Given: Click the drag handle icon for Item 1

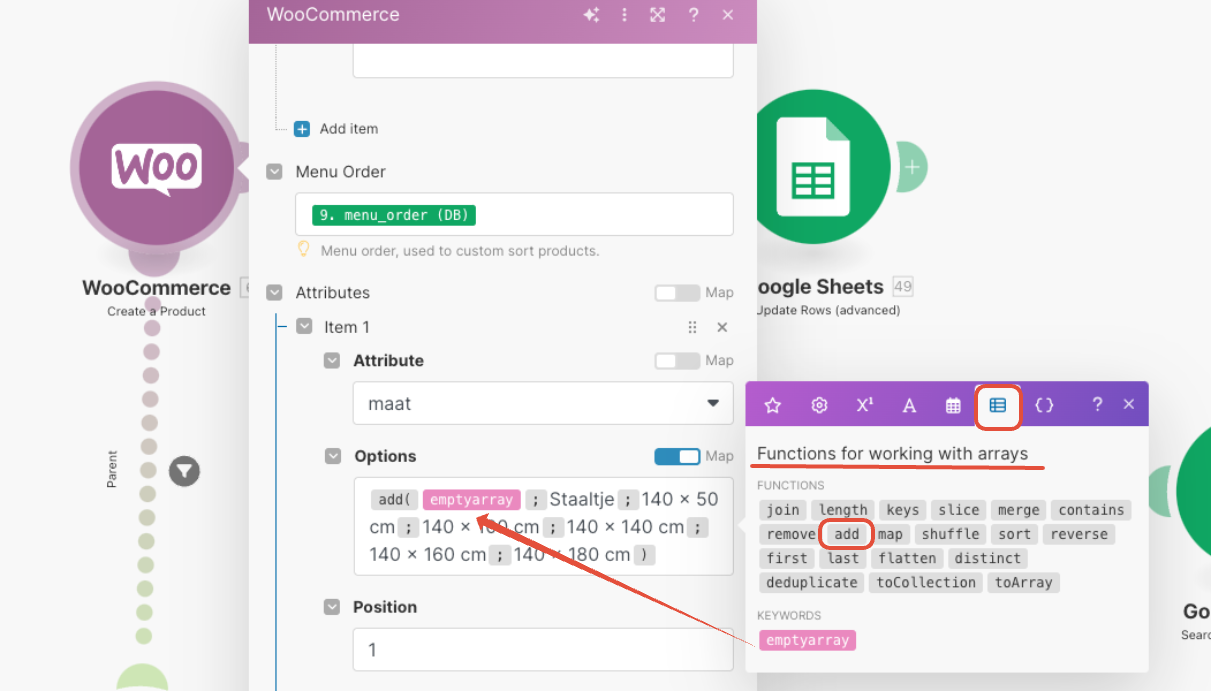Looking at the screenshot, I should tap(692, 327).
